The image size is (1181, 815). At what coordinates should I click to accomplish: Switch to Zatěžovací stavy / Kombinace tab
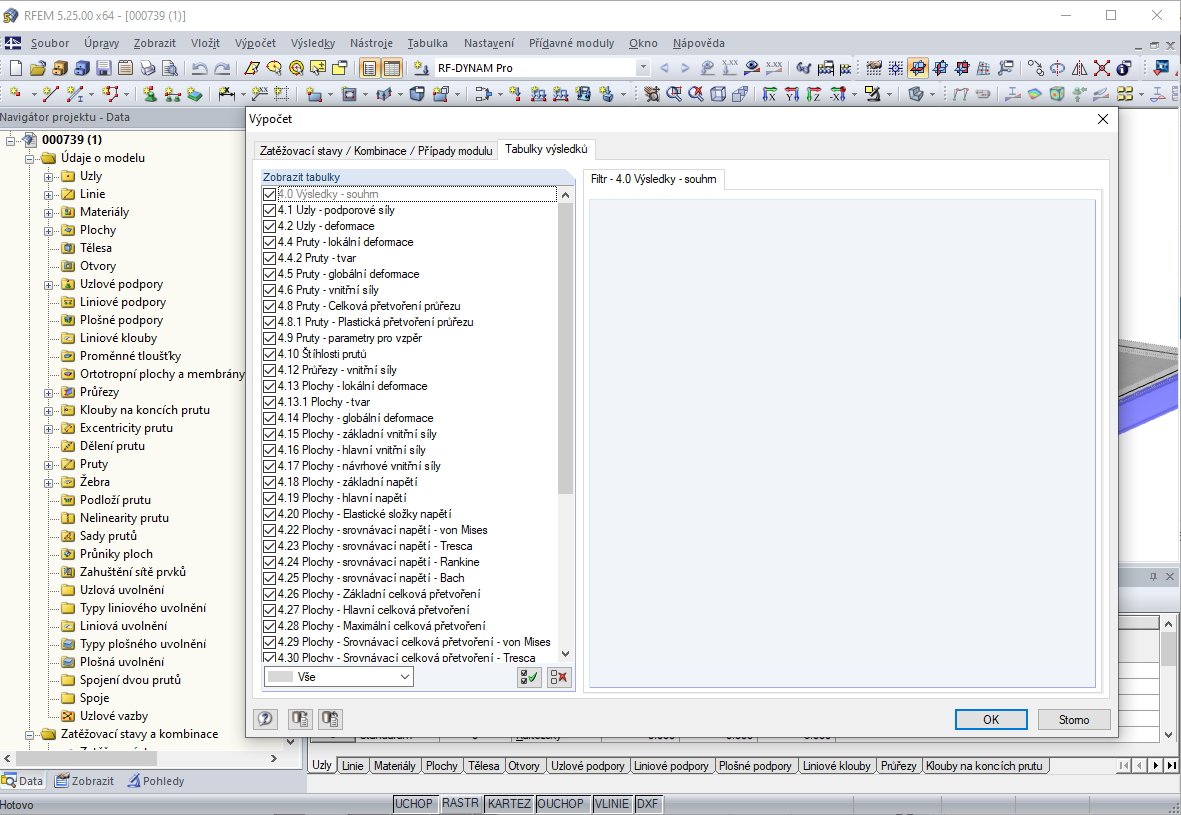(375, 151)
